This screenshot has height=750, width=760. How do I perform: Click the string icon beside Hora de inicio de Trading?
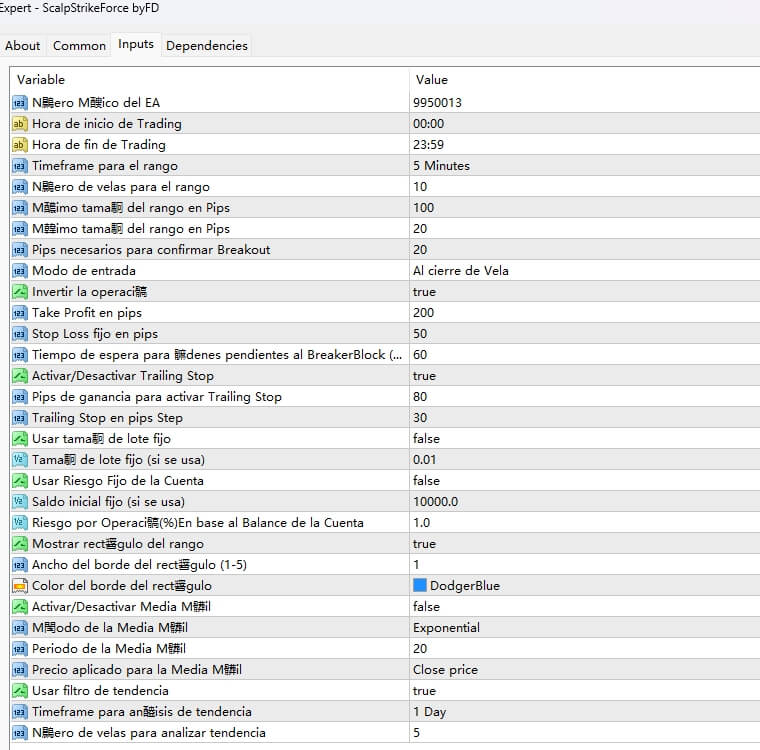(20, 124)
